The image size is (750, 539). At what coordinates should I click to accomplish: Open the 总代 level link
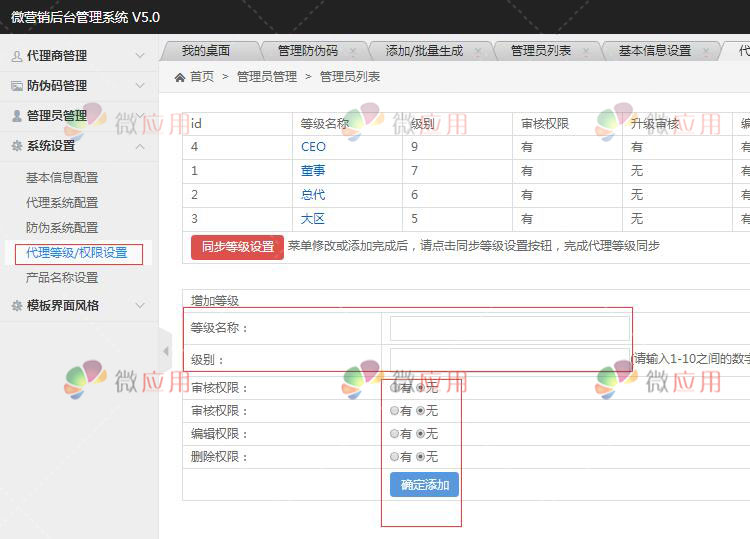pos(313,195)
